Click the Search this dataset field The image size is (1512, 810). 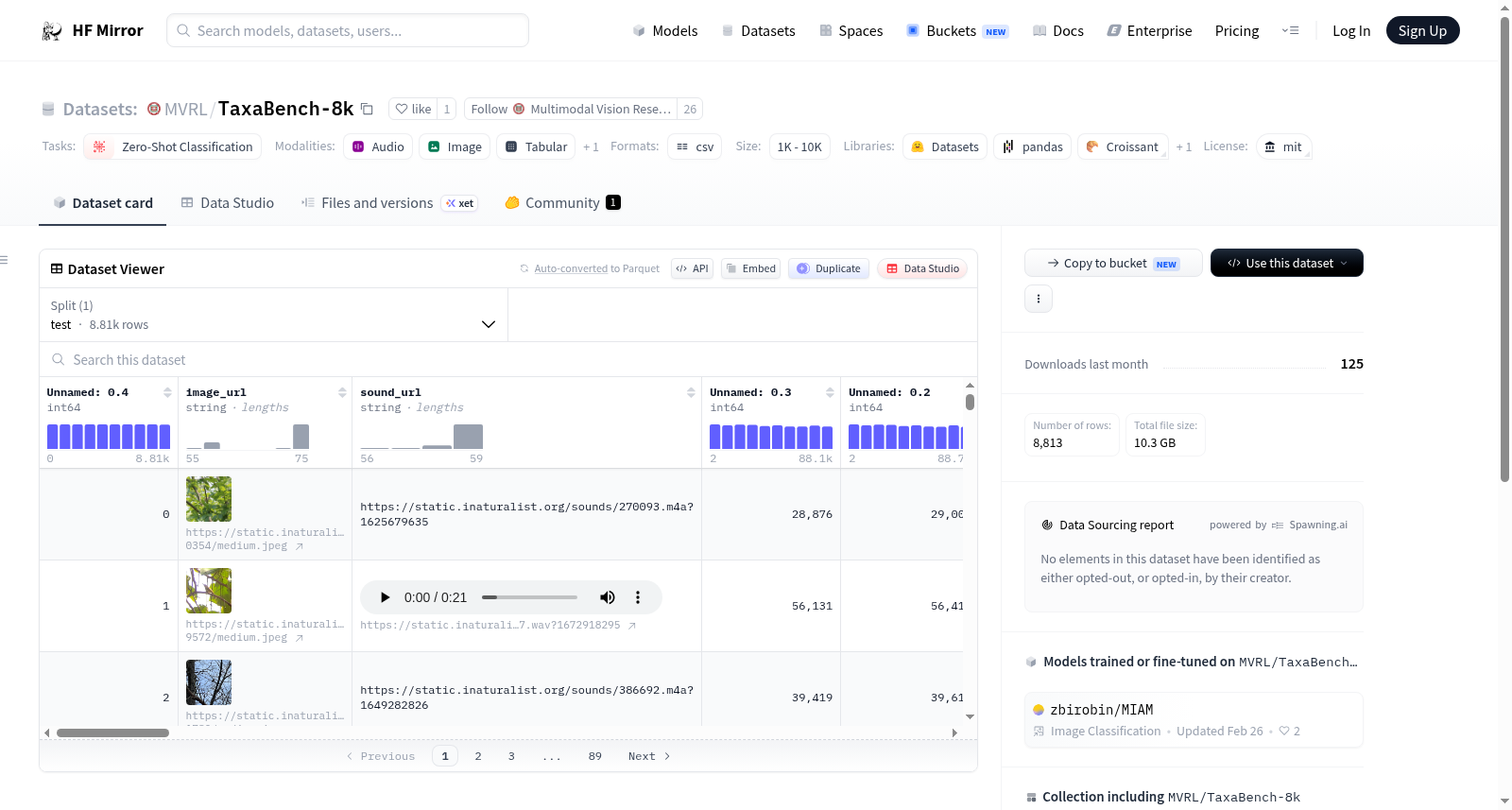click(x=508, y=360)
